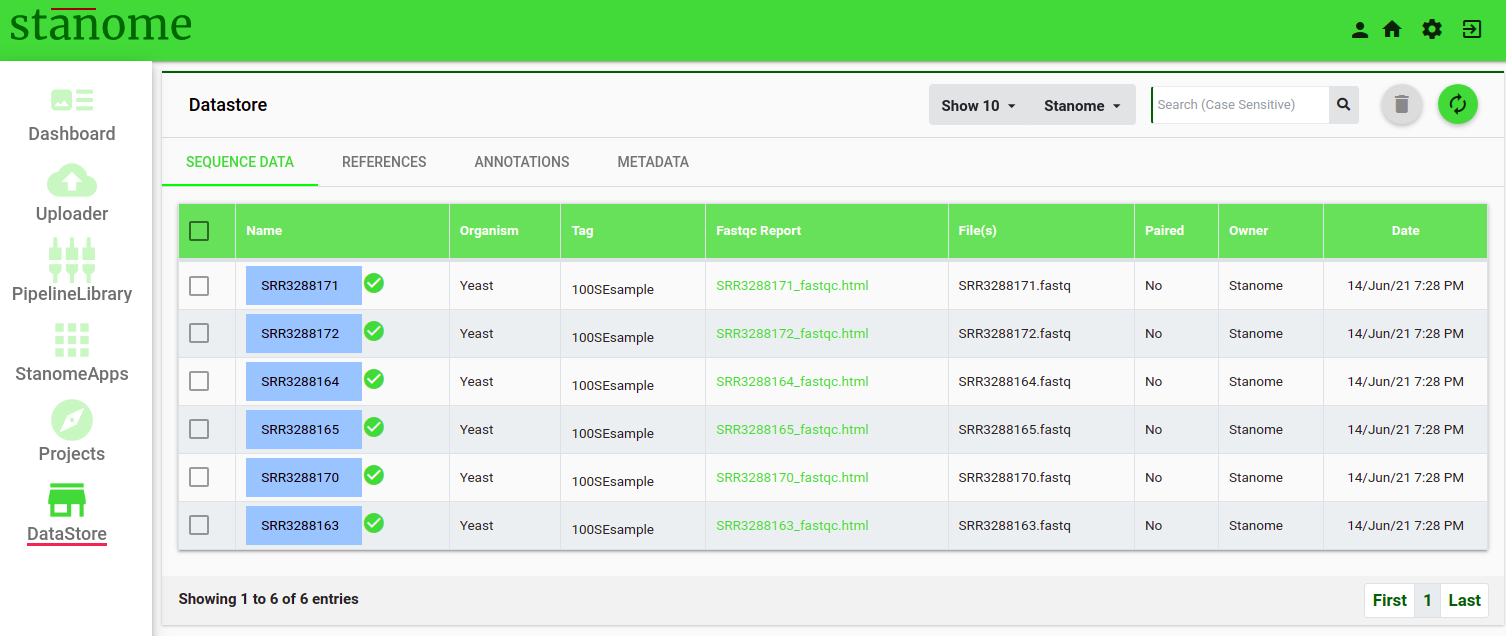Image resolution: width=1506 pixels, height=636 pixels.
Task: Tick checkbox for row SRR3288172
Action: (199, 333)
